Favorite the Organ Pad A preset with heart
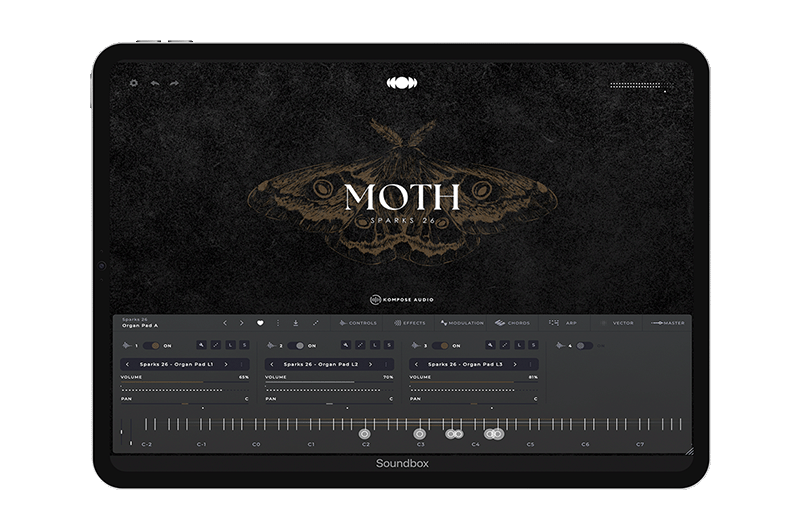 click(x=260, y=323)
